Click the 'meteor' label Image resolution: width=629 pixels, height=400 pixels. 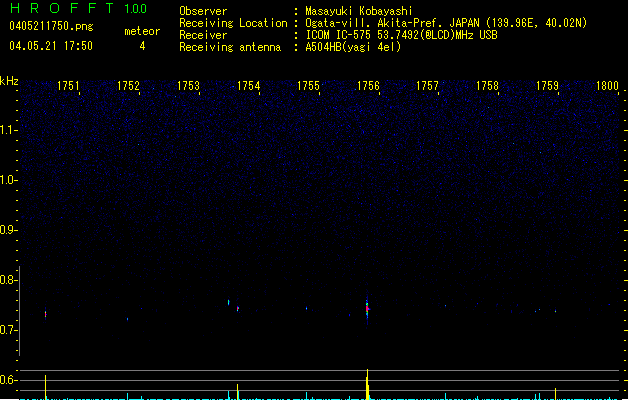[x=142, y=31]
